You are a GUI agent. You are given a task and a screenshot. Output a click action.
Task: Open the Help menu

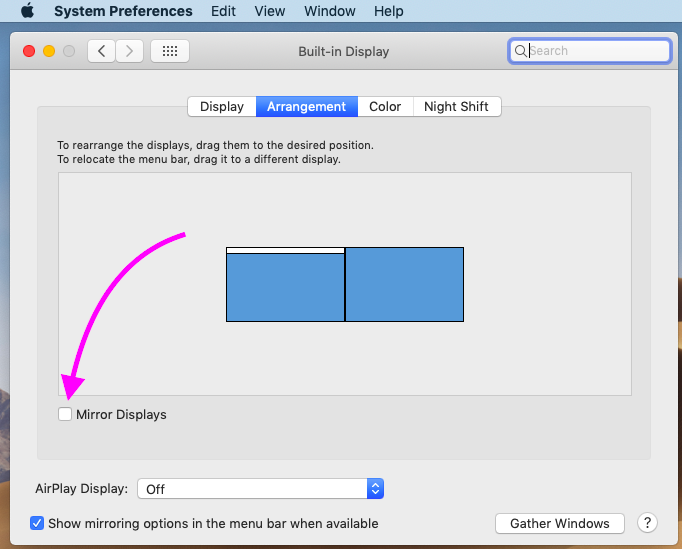pos(388,11)
